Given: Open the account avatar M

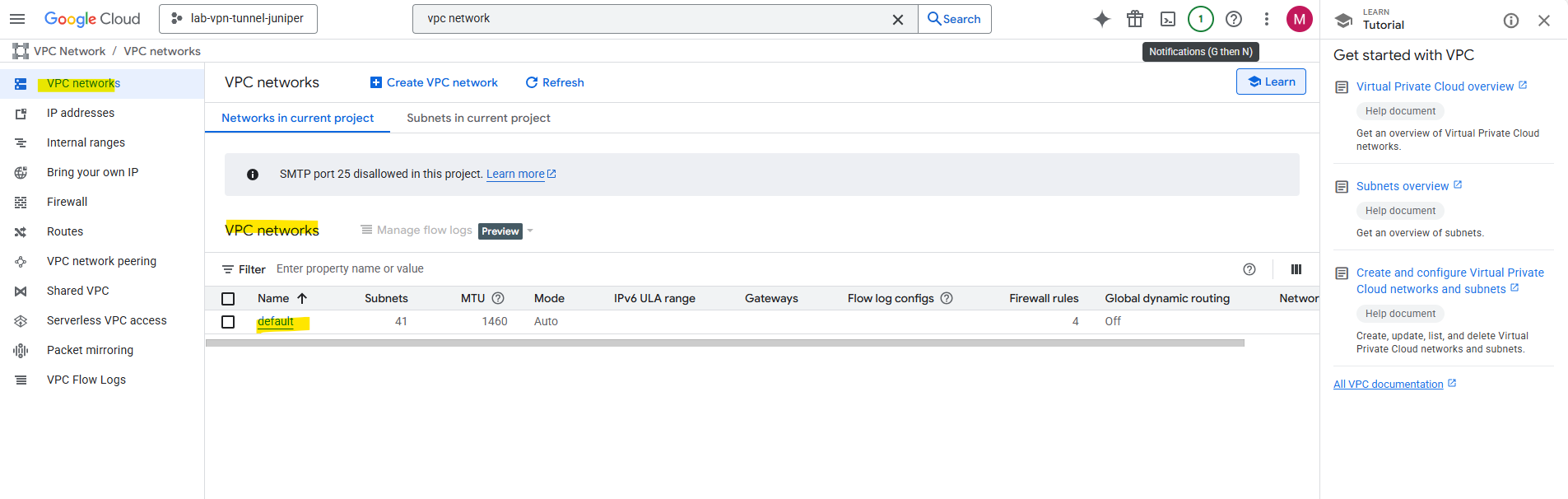Looking at the screenshot, I should [x=1300, y=19].
